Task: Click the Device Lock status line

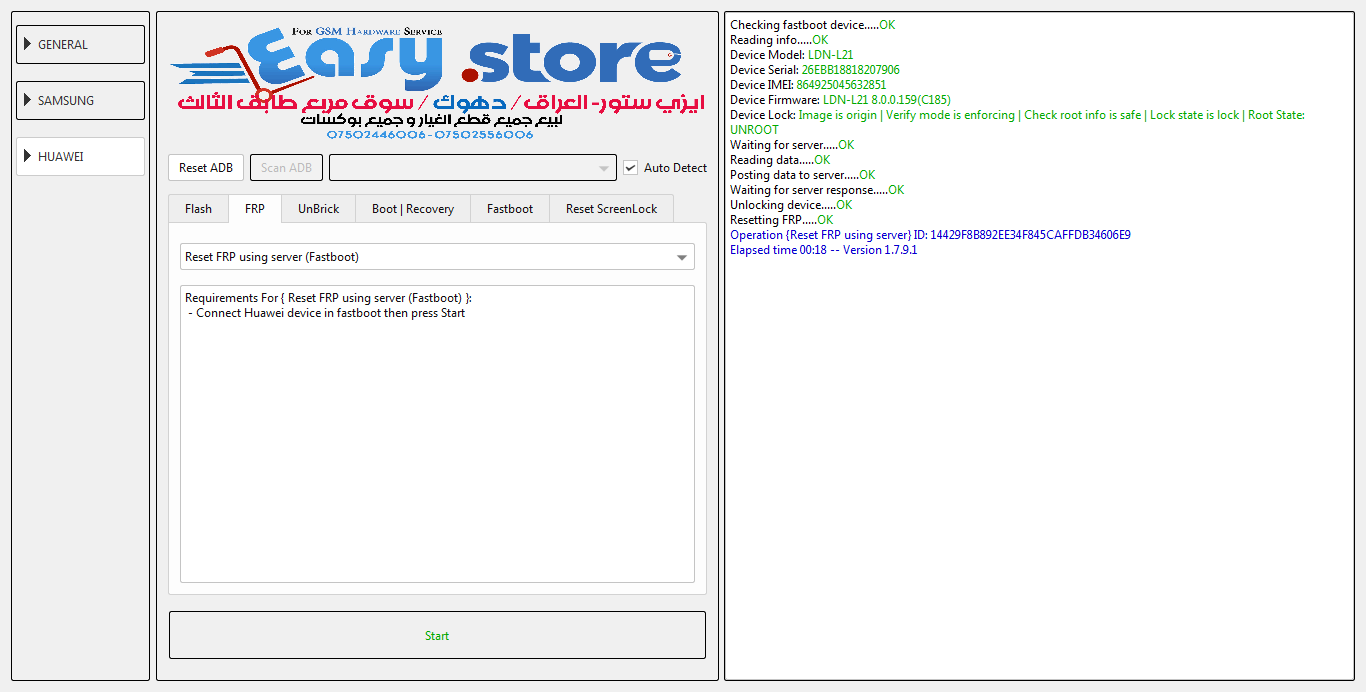Action: click(1017, 122)
